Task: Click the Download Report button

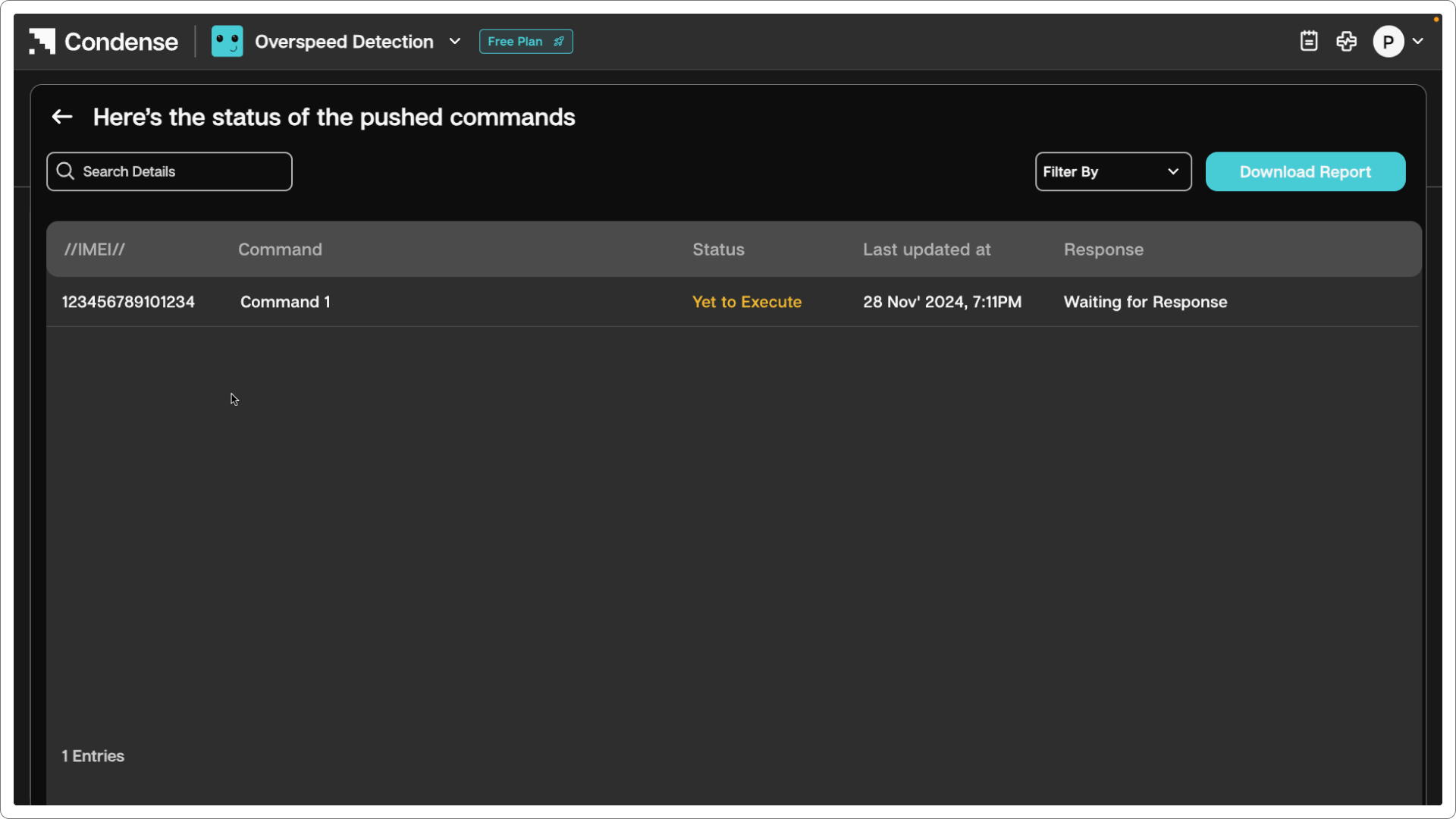Action: tap(1305, 171)
